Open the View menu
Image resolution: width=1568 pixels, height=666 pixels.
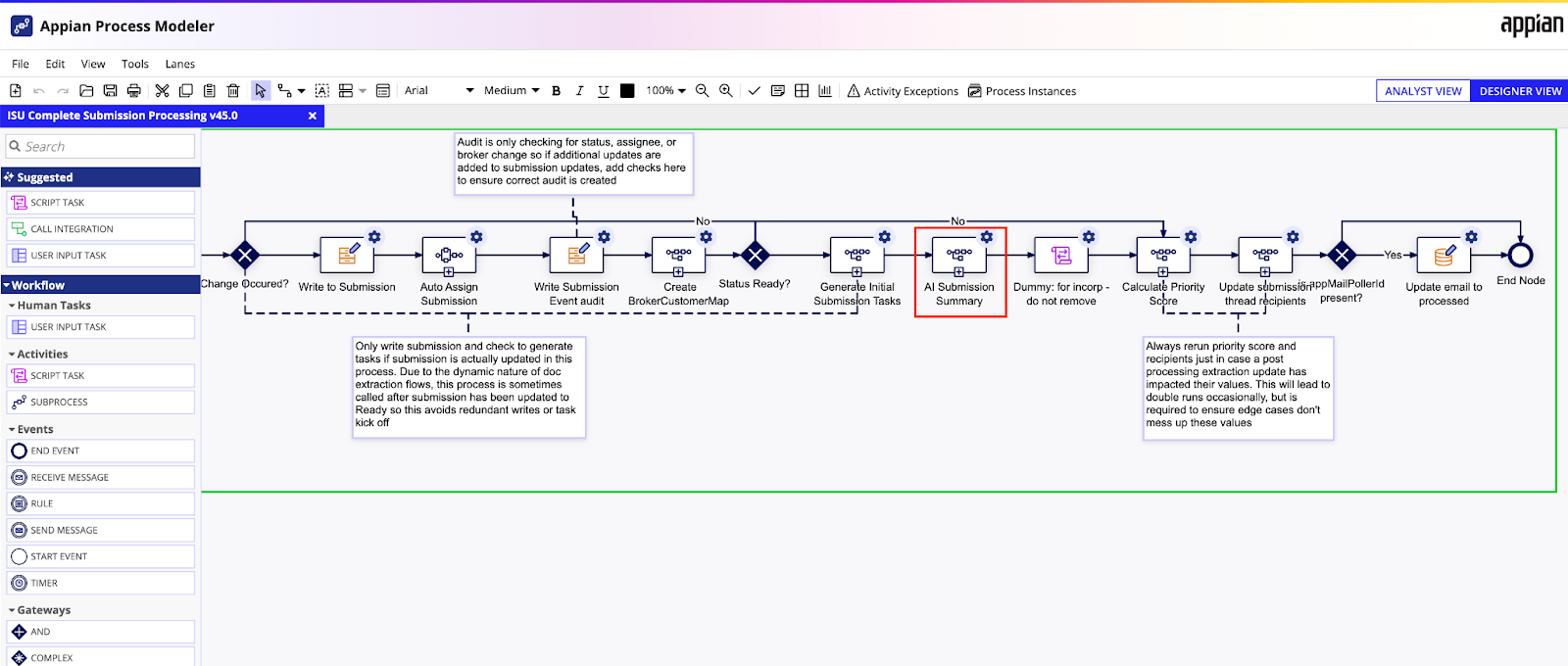pos(93,65)
